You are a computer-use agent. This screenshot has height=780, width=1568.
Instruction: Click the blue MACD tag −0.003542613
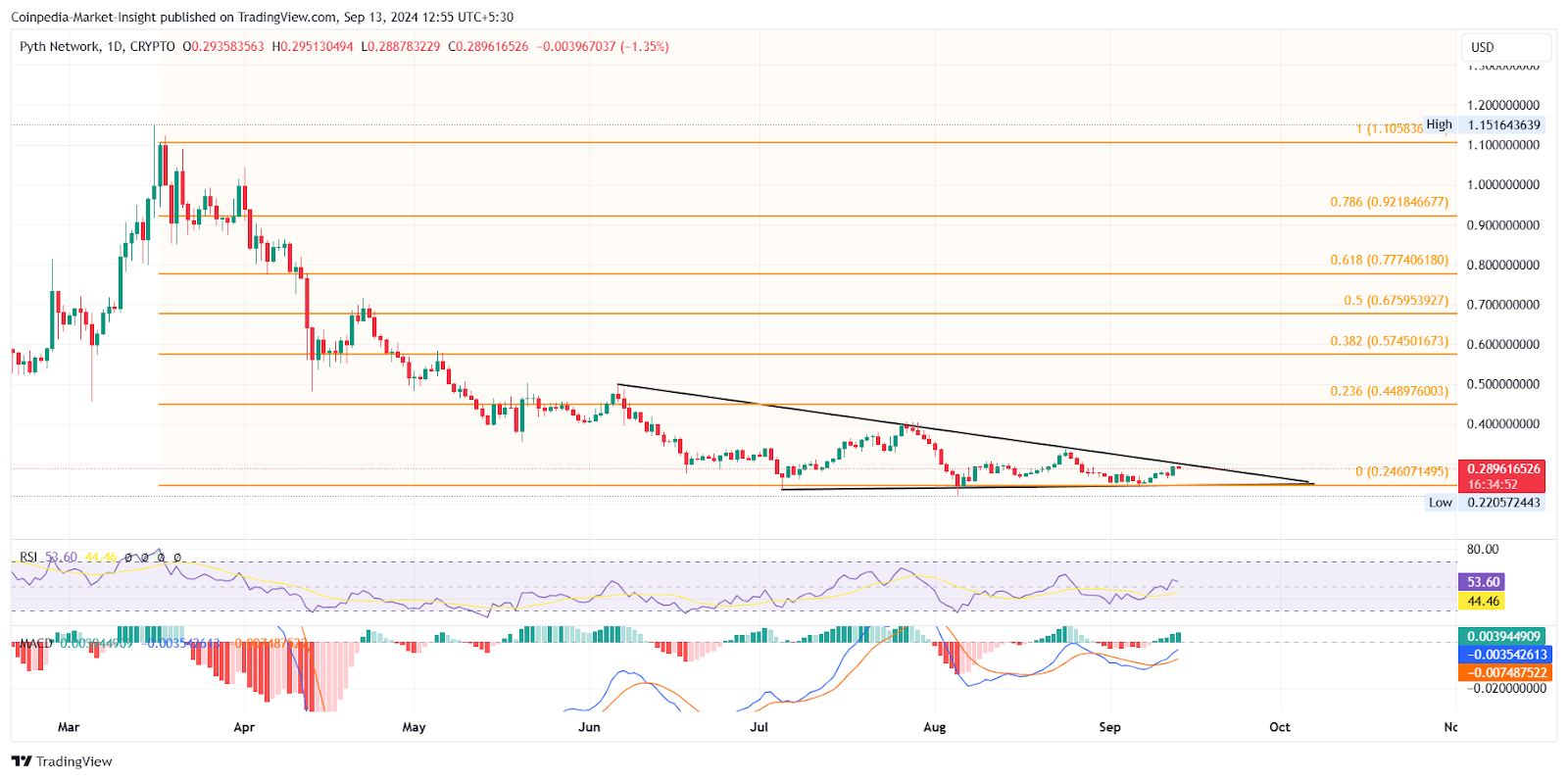(x=1503, y=655)
